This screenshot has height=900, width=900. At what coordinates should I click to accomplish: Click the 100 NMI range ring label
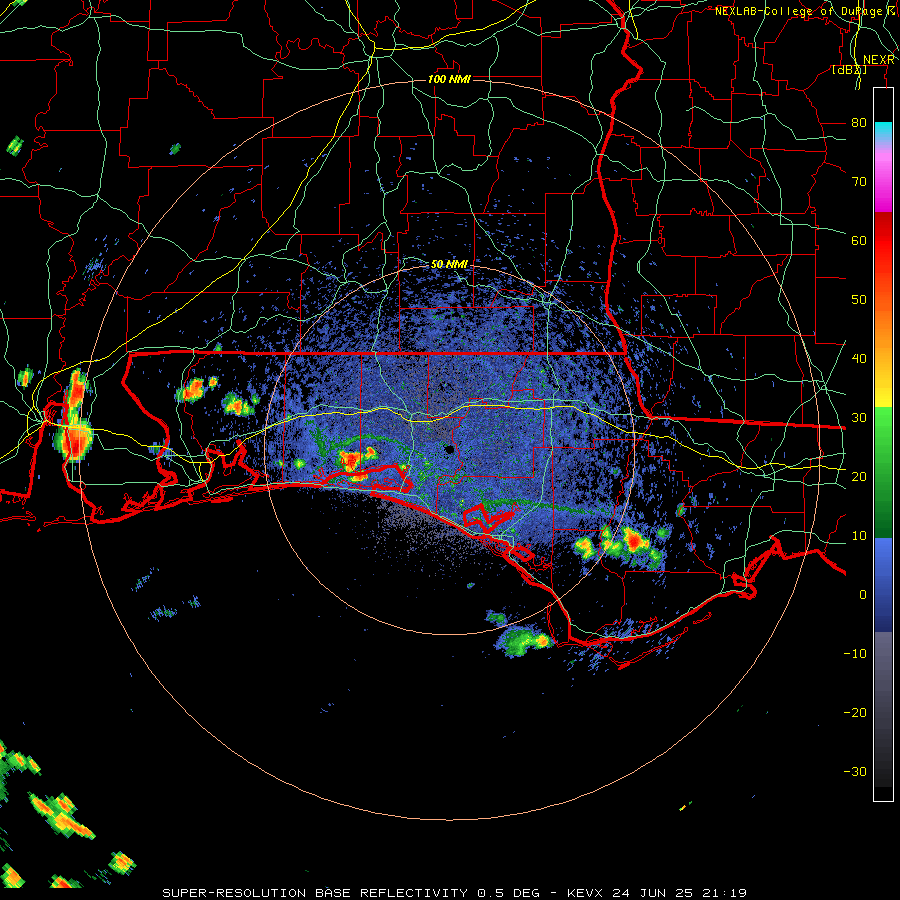coord(449,79)
